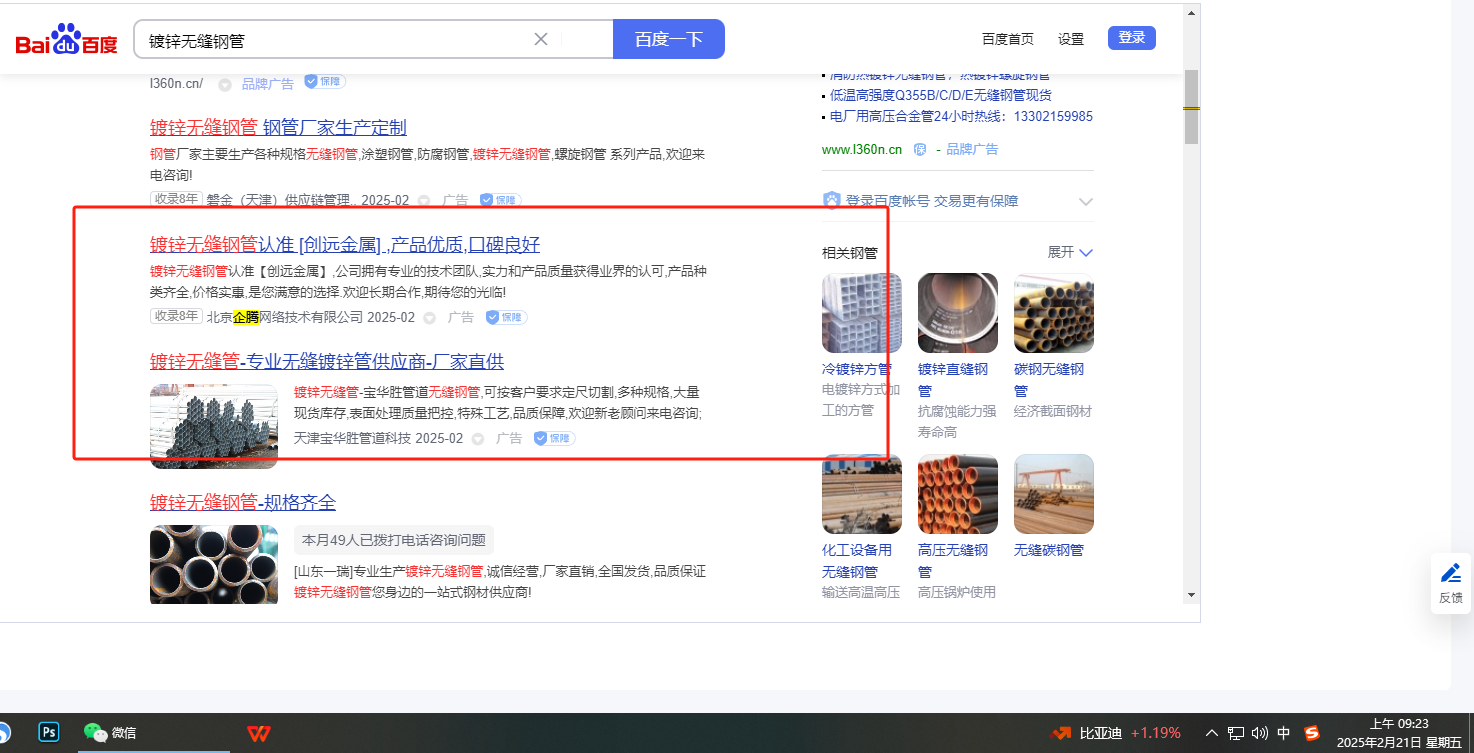Expand the arrow after 北京企腾网络技术有限公司 2025-02

click(x=430, y=317)
